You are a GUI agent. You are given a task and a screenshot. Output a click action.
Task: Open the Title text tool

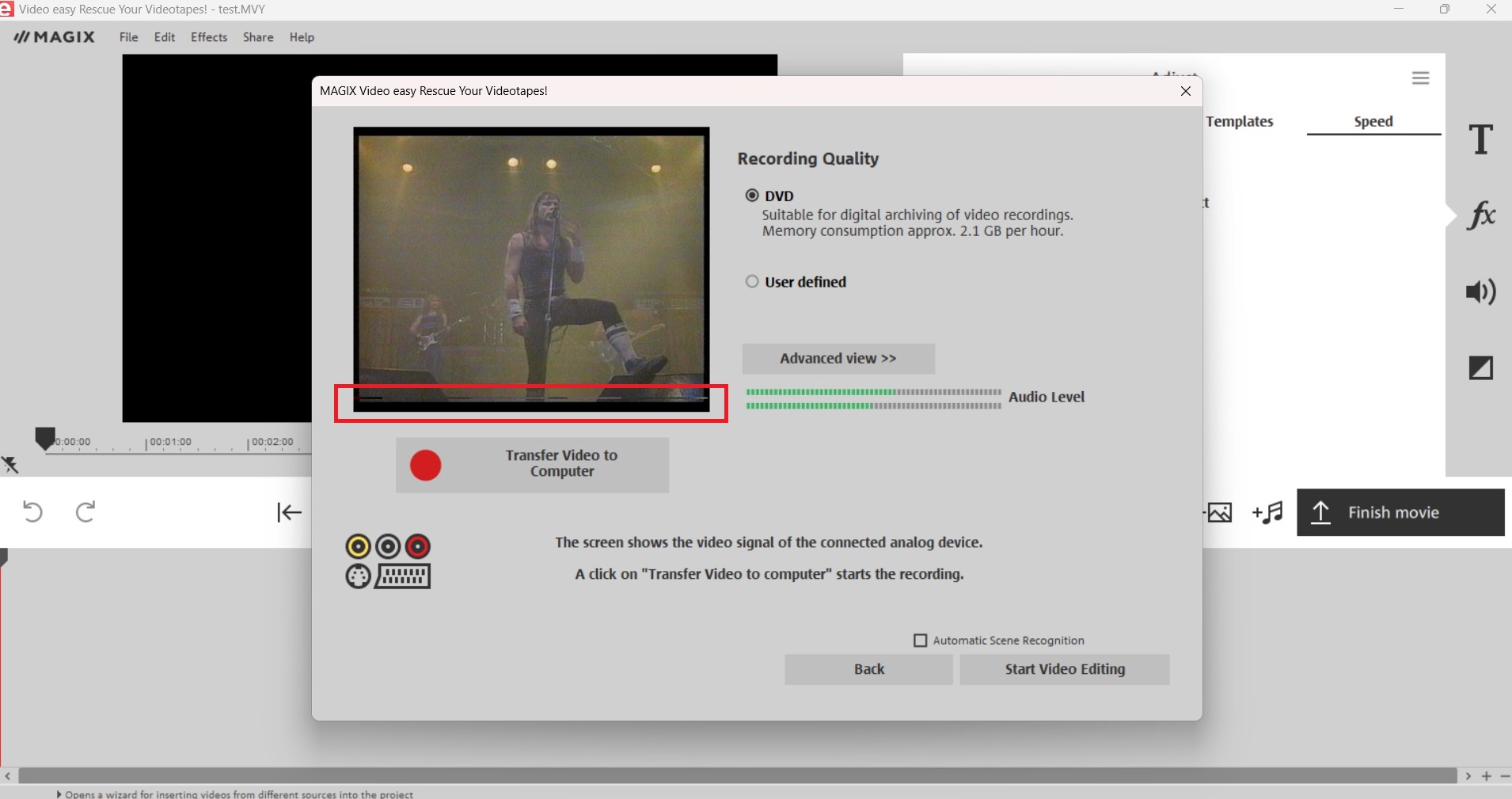click(1481, 139)
